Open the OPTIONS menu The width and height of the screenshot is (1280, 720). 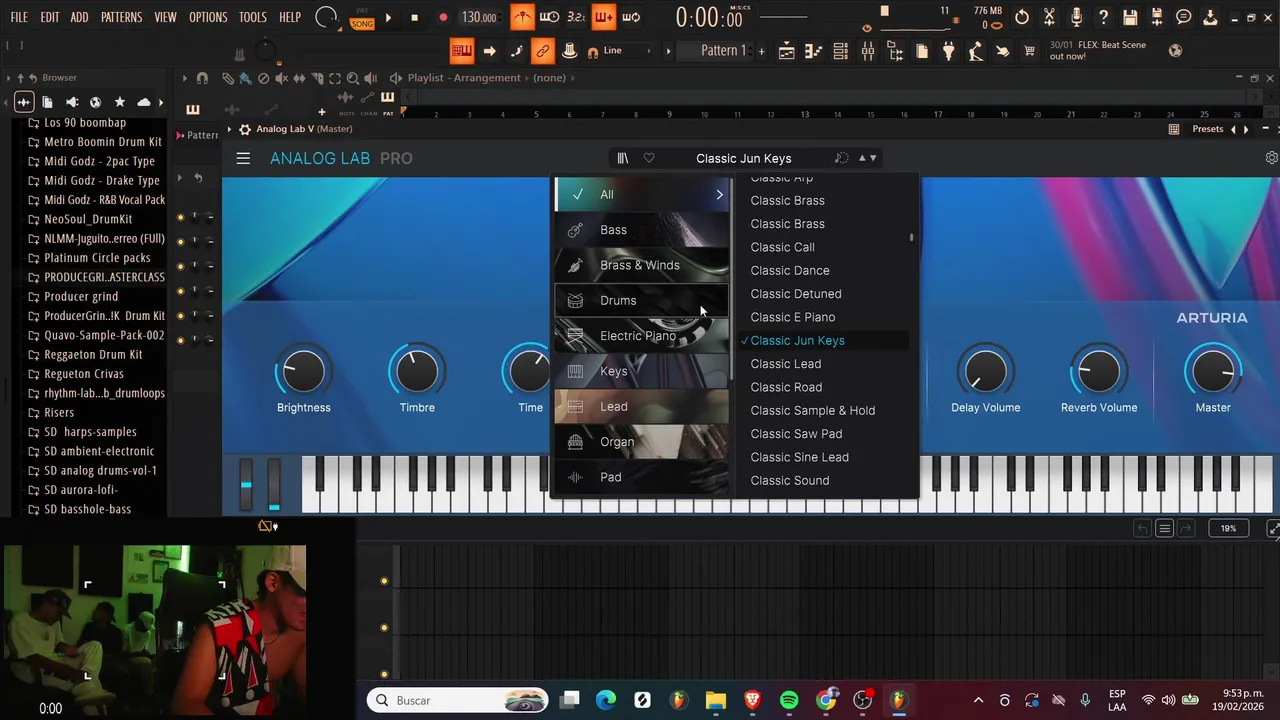pyautogui.click(x=208, y=17)
